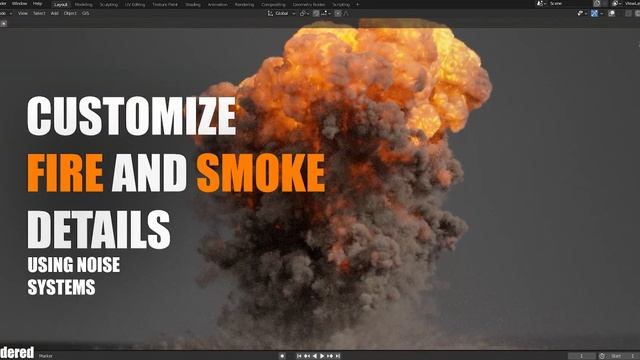640x360 pixels.
Task: Open the Geometry Nodes workspace tab
Action: coord(309,4)
